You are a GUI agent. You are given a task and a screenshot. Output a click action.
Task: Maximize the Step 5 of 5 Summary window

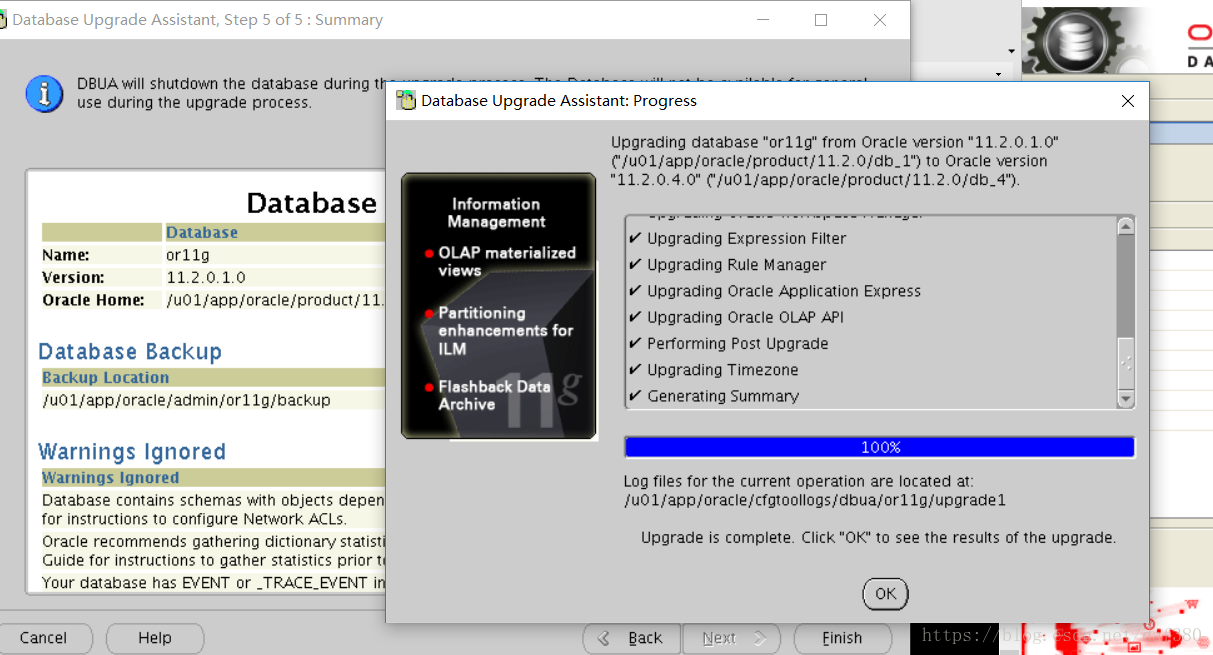(821, 20)
